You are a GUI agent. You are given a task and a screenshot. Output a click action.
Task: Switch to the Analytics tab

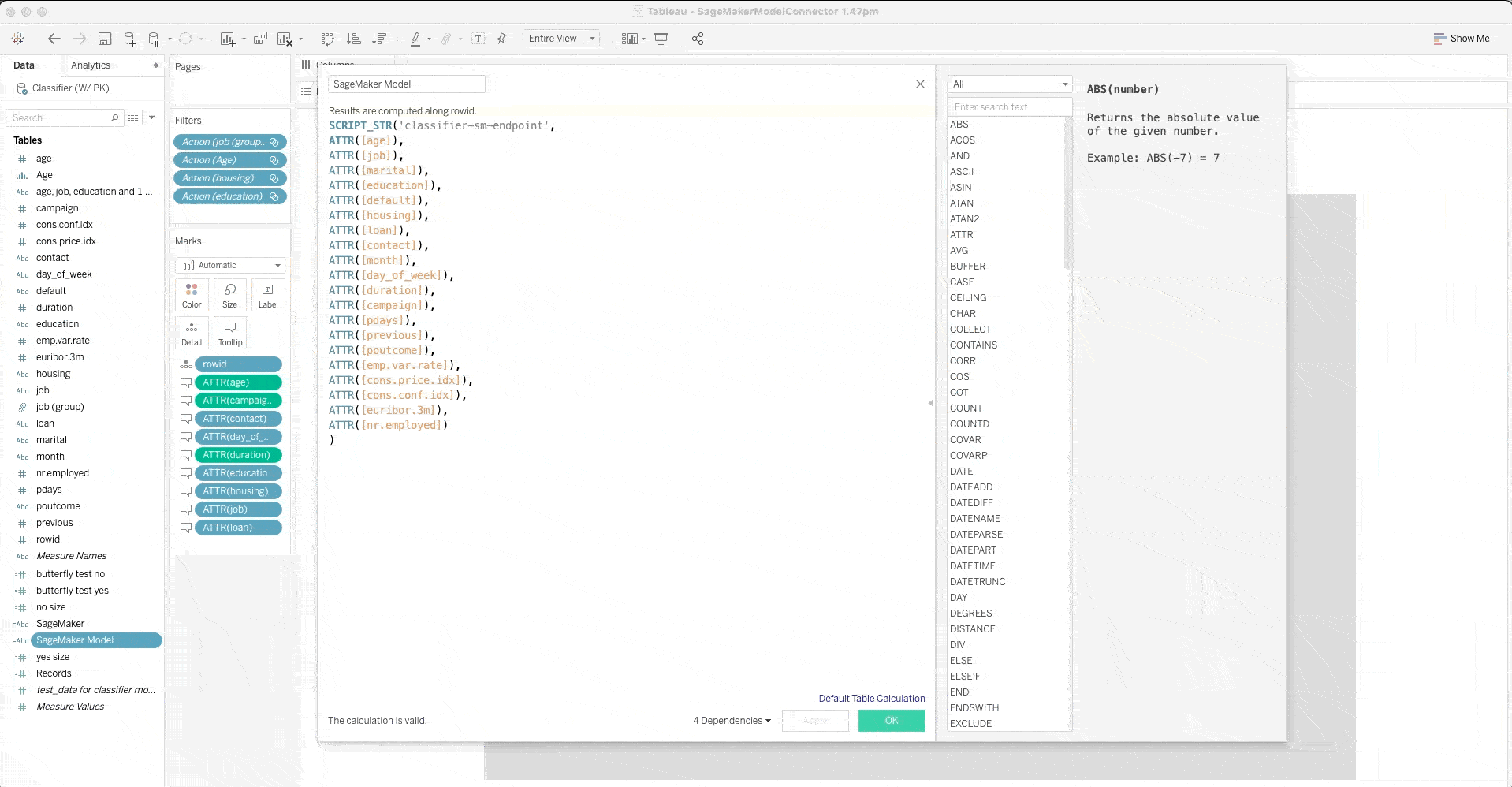tap(91, 65)
